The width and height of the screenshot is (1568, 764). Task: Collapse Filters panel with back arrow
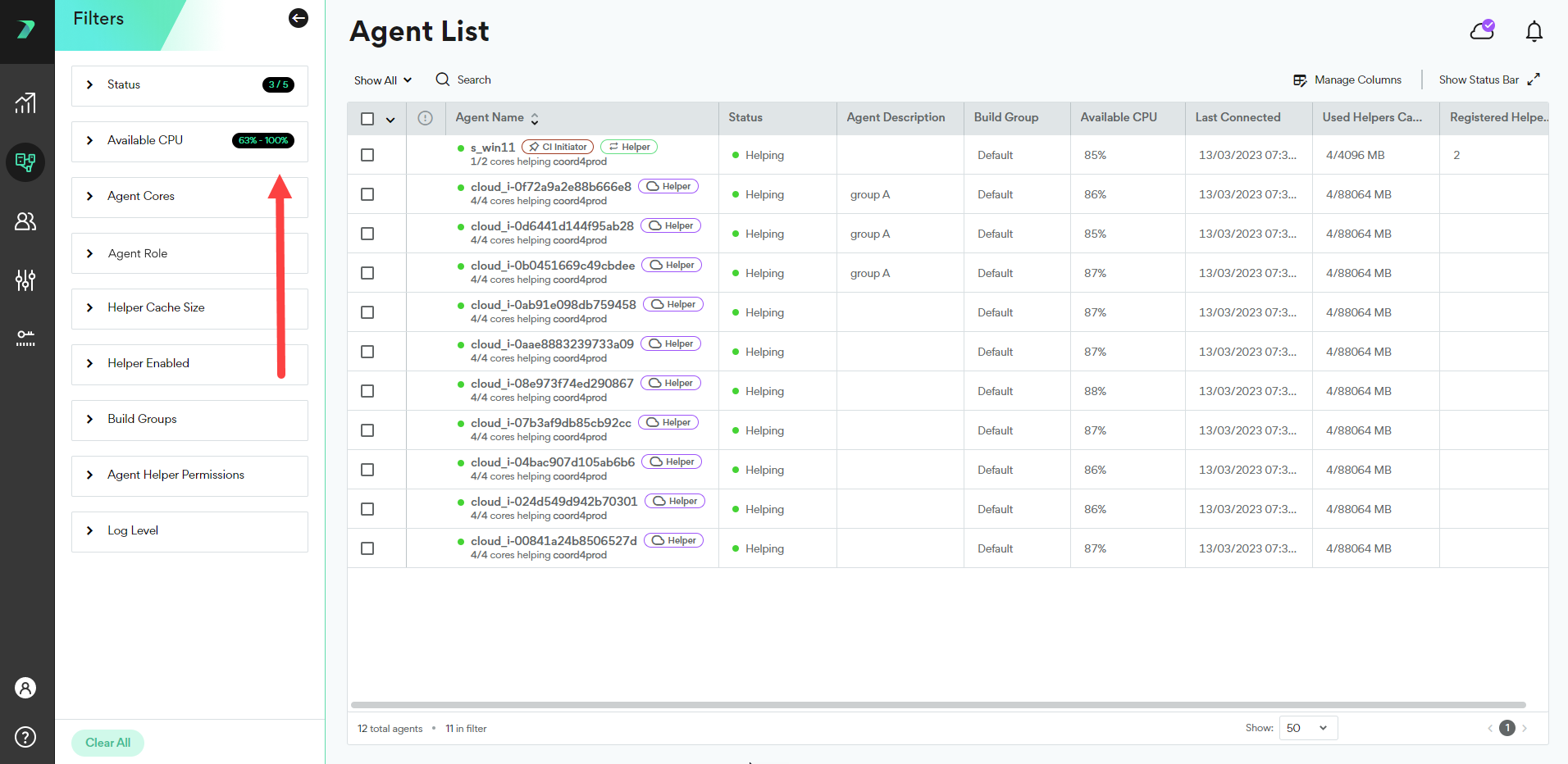click(299, 18)
